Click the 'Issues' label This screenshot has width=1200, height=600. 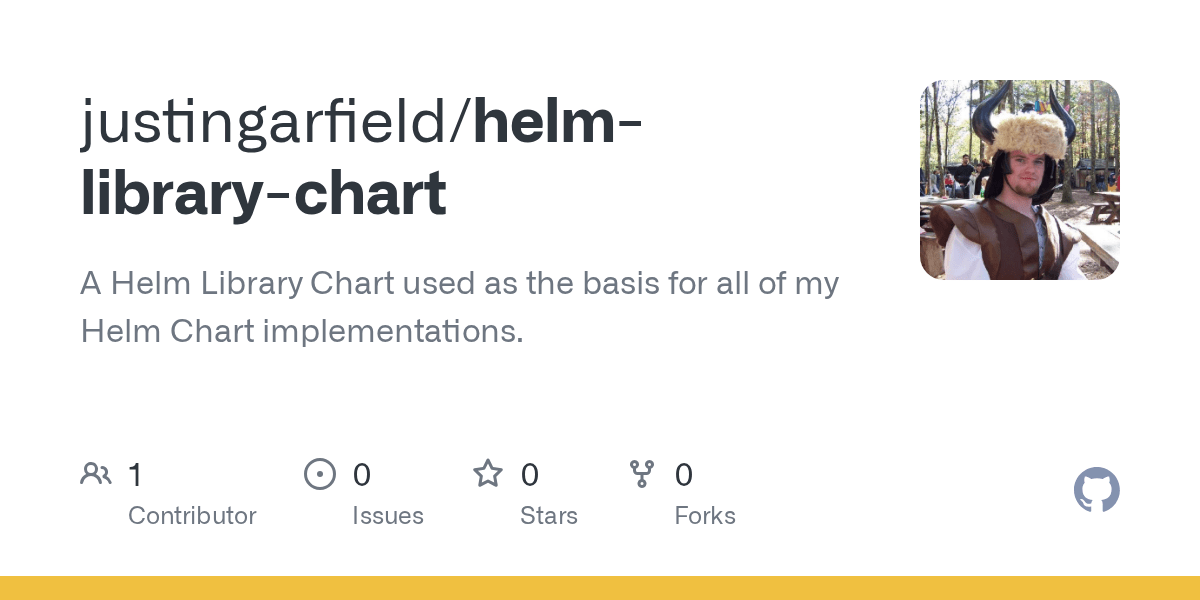point(388,516)
